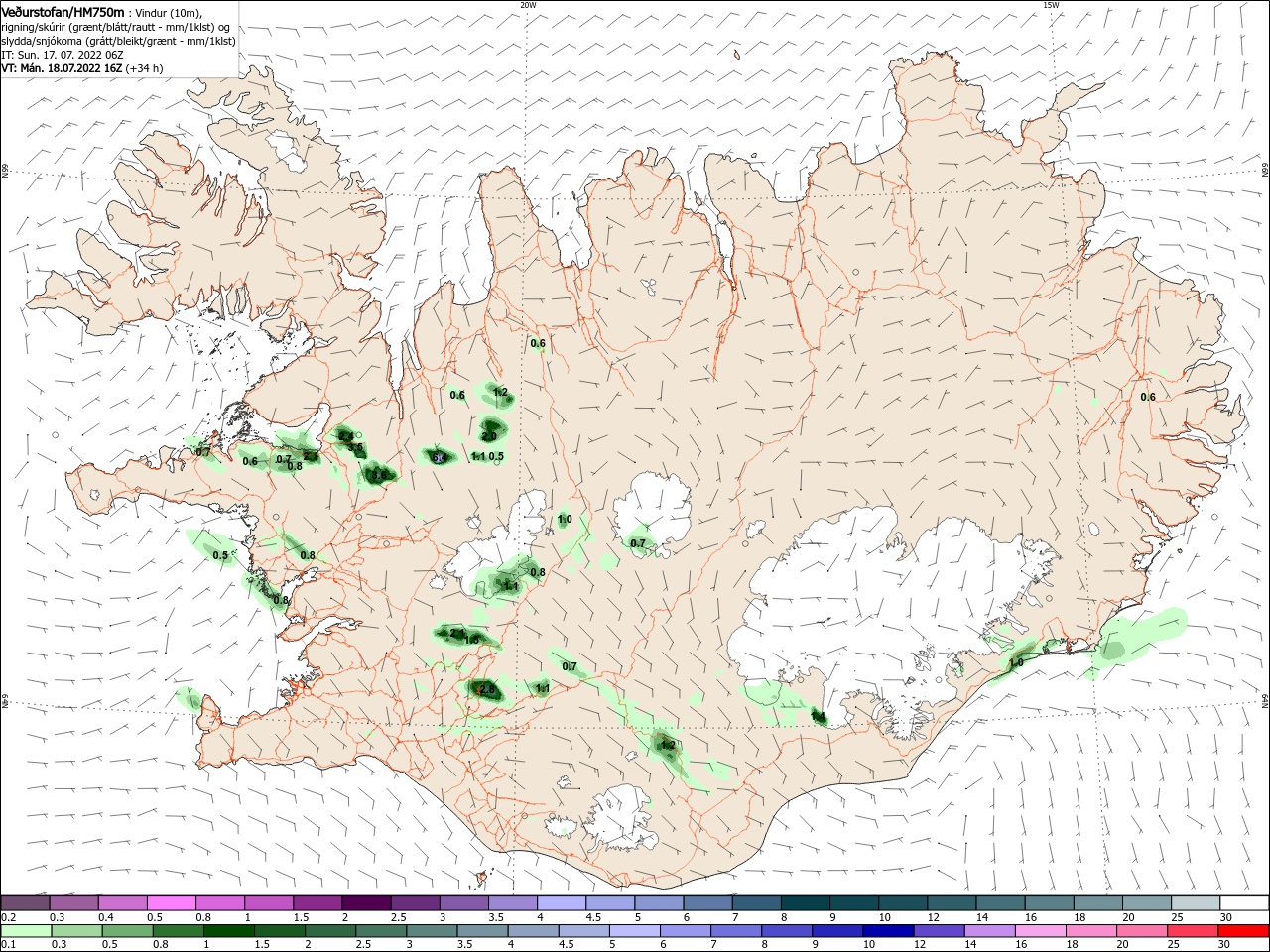Click the Veðurstofan/HM750m title text

(63, 11)
